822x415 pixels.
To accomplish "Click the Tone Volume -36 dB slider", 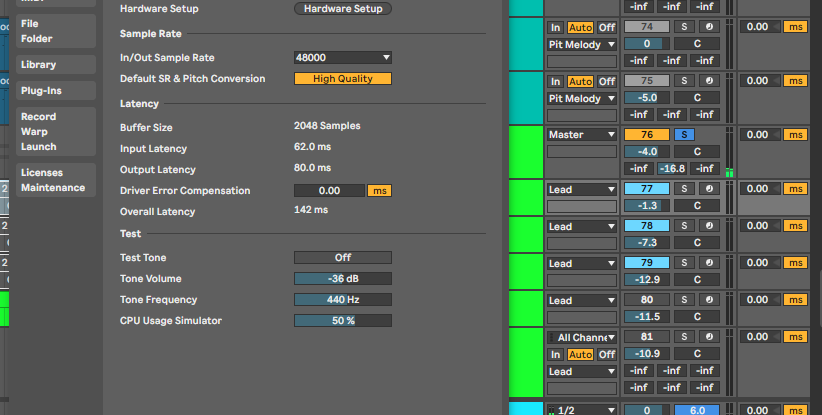I will coord(342,279).
